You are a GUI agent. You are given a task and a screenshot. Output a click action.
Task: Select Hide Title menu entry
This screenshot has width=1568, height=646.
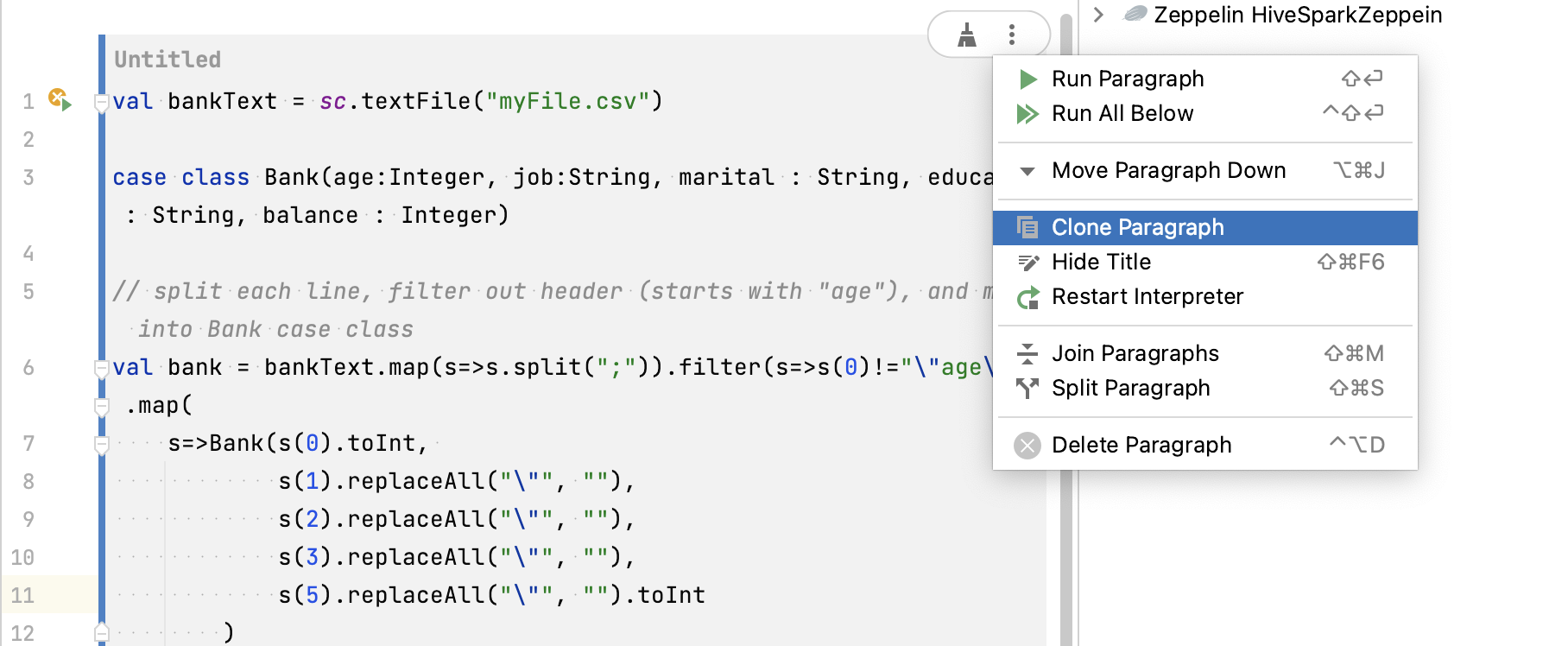pos(1205,262)
